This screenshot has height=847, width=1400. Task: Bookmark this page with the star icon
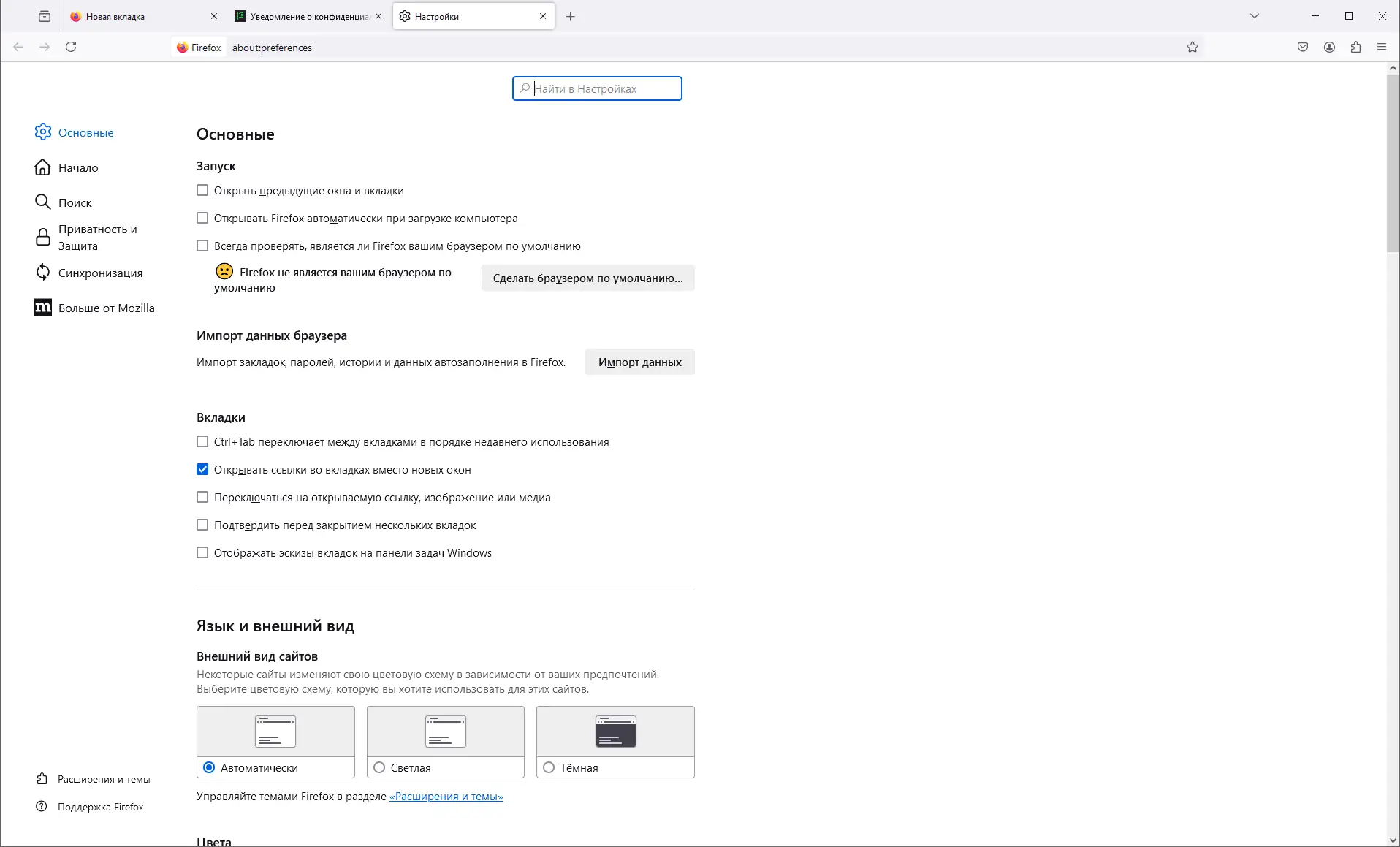(1192, 48)
